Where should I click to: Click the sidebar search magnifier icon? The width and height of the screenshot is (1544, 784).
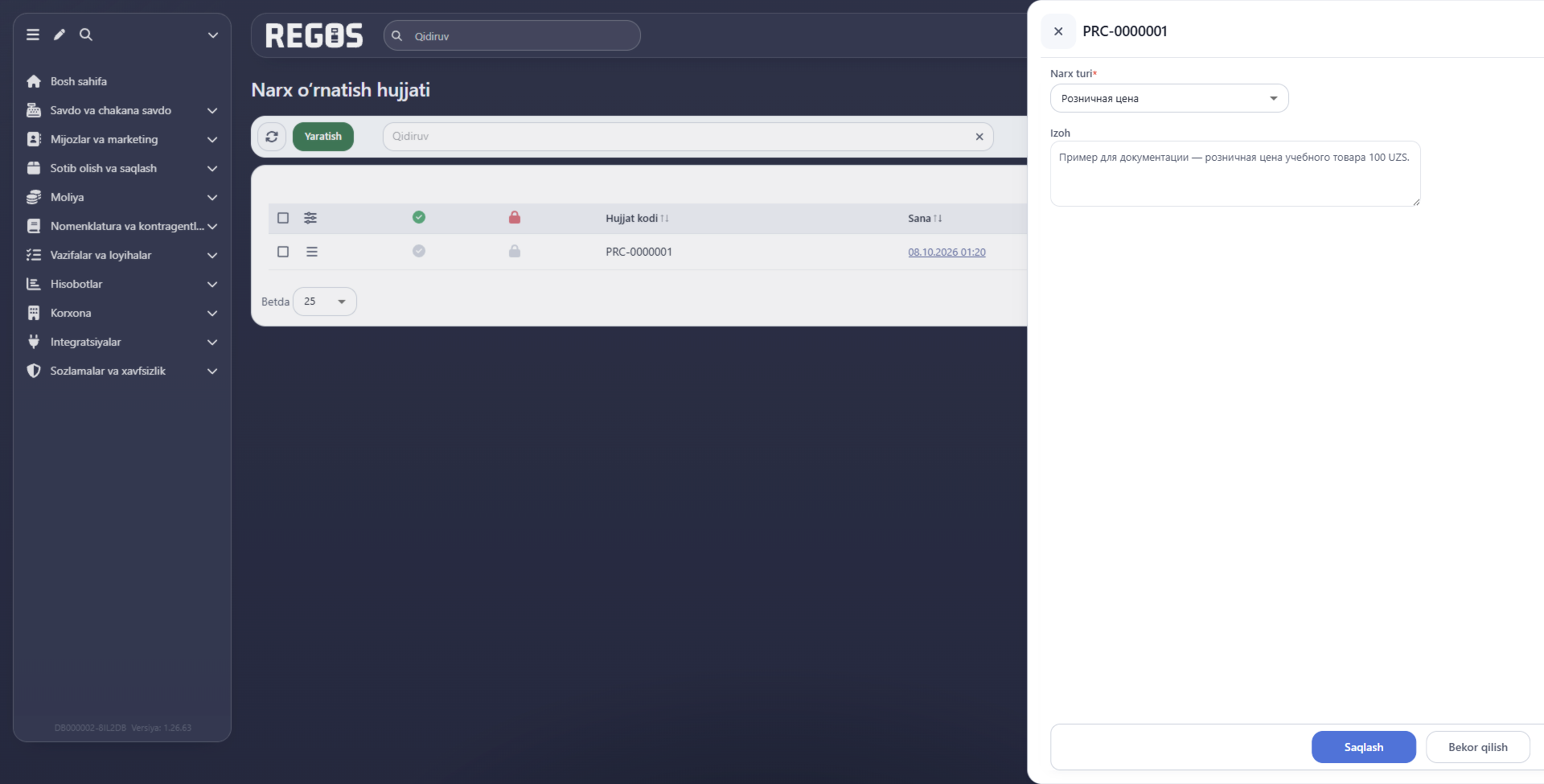coord(86,35)
